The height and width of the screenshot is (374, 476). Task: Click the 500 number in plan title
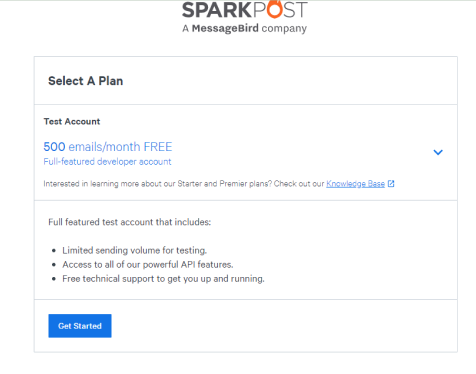pos(54,147)
